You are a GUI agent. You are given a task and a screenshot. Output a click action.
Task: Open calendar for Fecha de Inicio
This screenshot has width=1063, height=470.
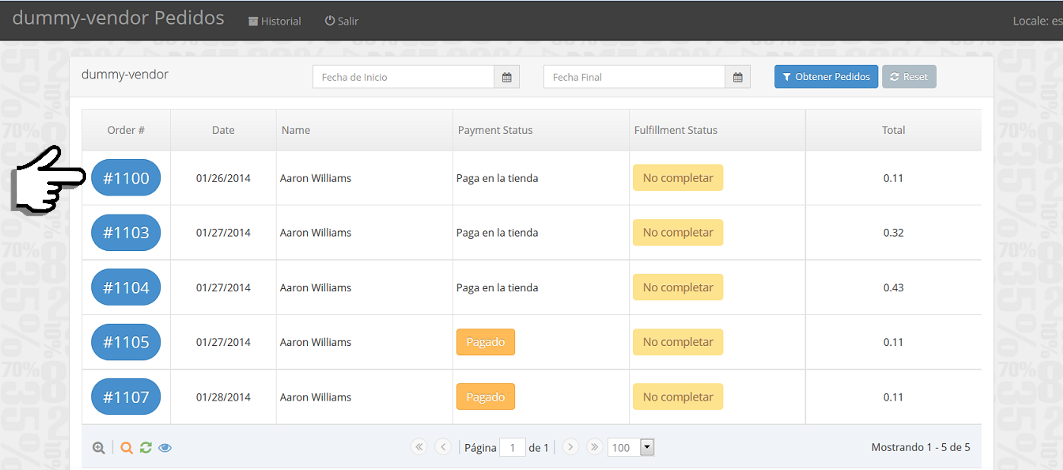tap(506, 77)
